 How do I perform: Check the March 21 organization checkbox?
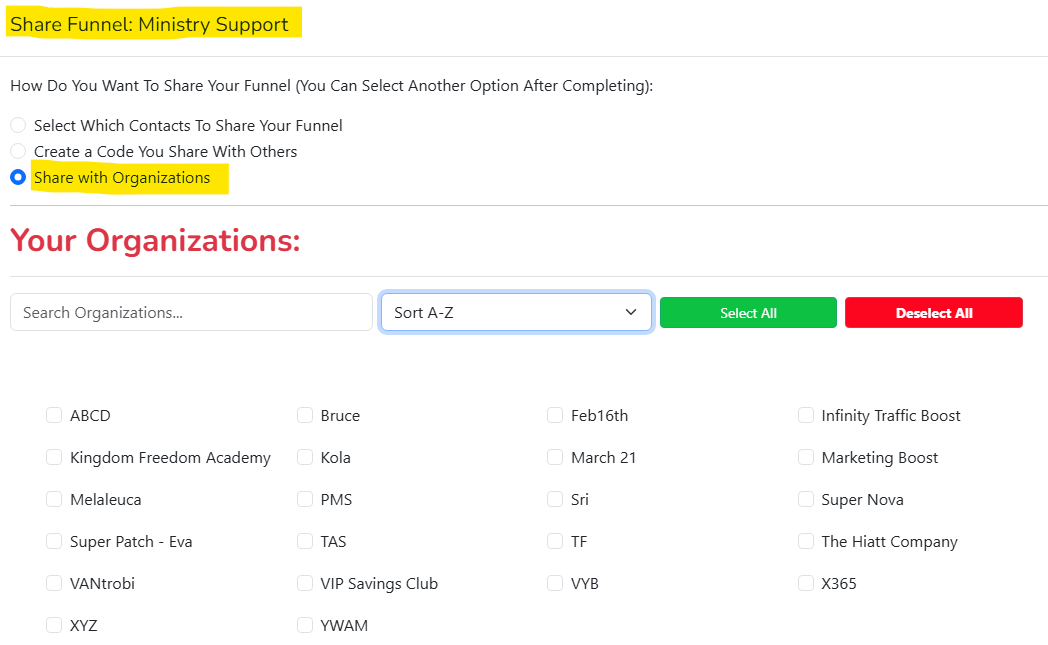pos(555,457)
